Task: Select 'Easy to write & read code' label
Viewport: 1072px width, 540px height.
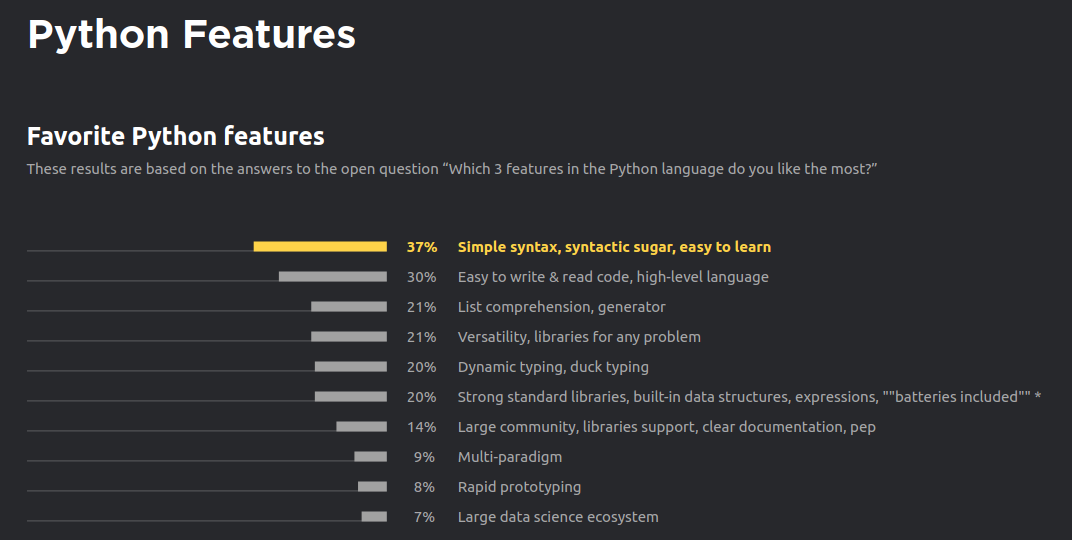Action: [613, 278]
